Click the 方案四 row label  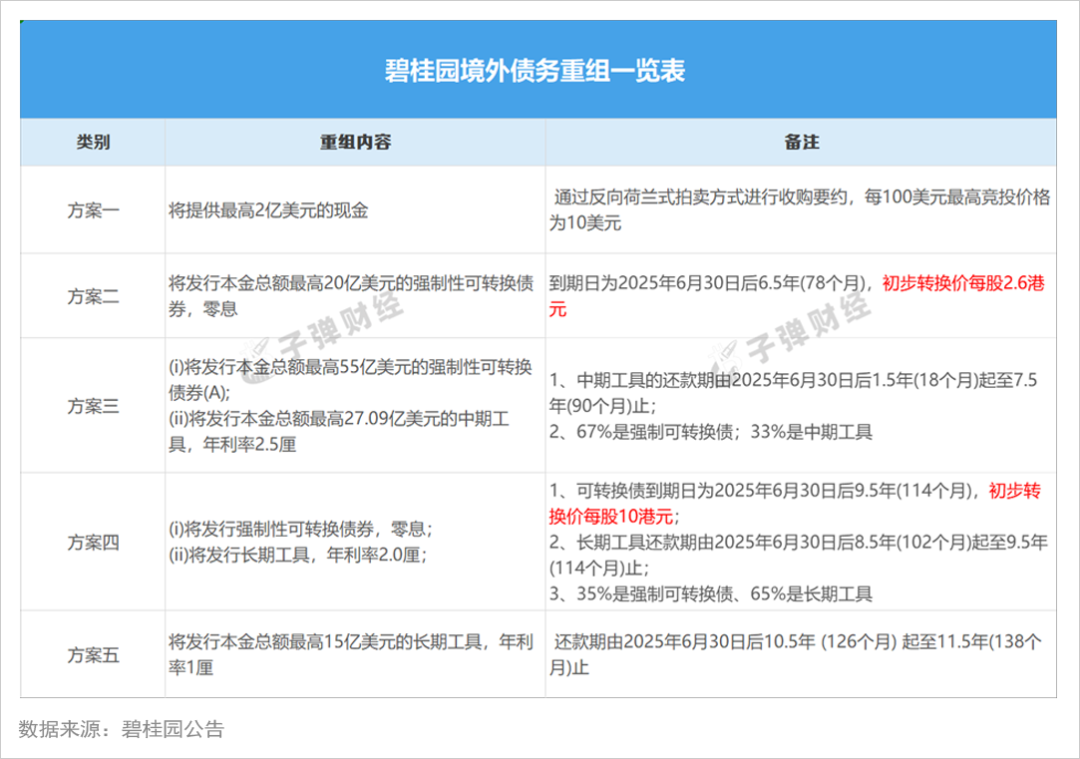(91, 543)
